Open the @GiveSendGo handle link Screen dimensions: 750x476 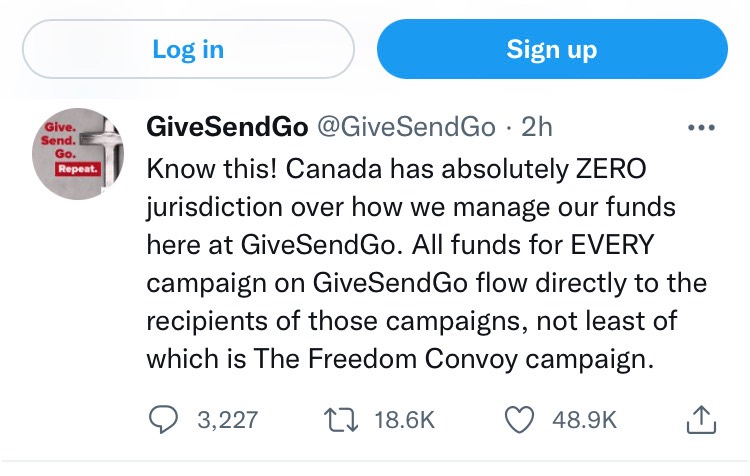pos(406,127)
